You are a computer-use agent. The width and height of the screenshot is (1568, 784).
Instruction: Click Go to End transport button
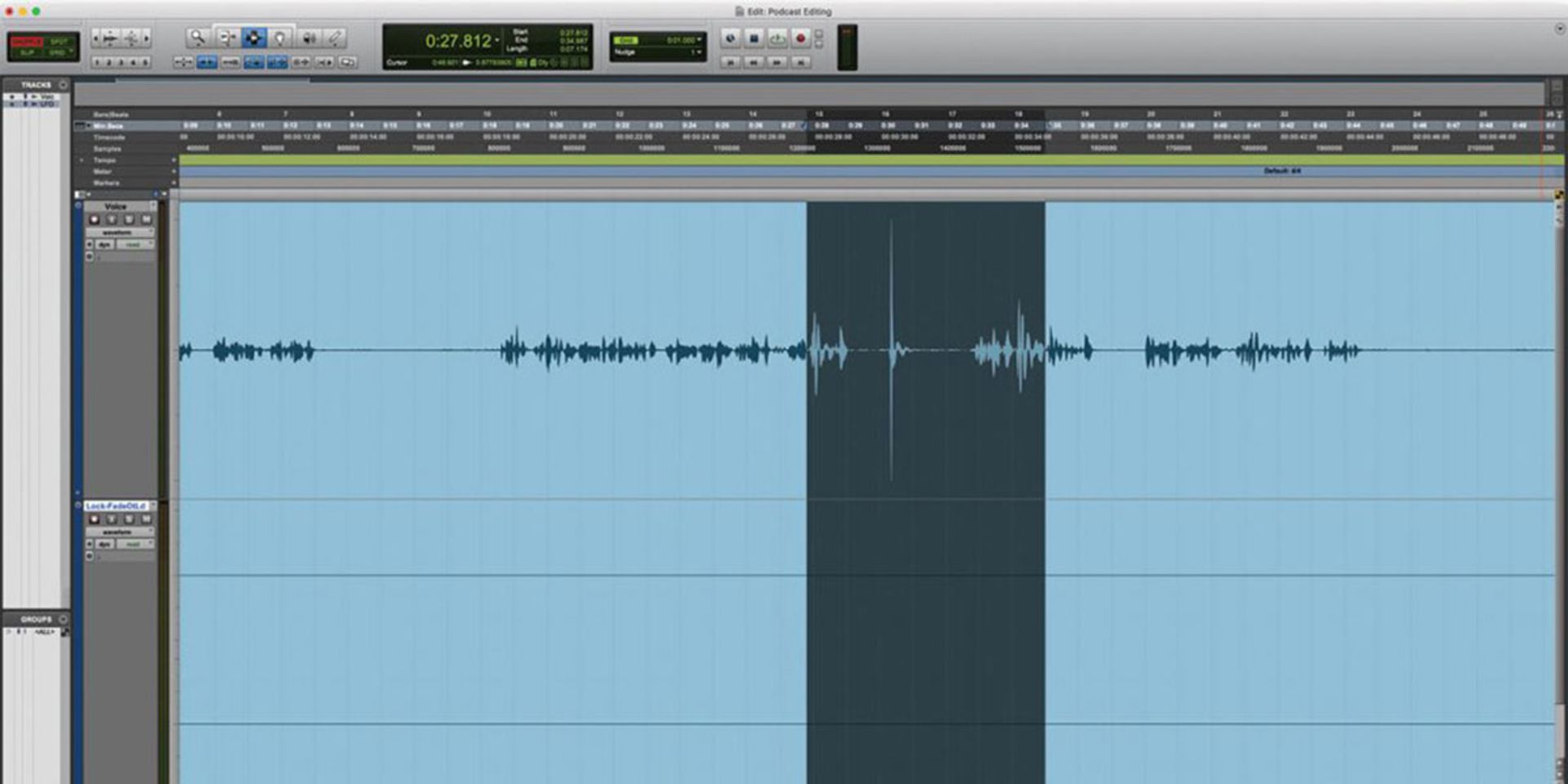click(800, 62)
